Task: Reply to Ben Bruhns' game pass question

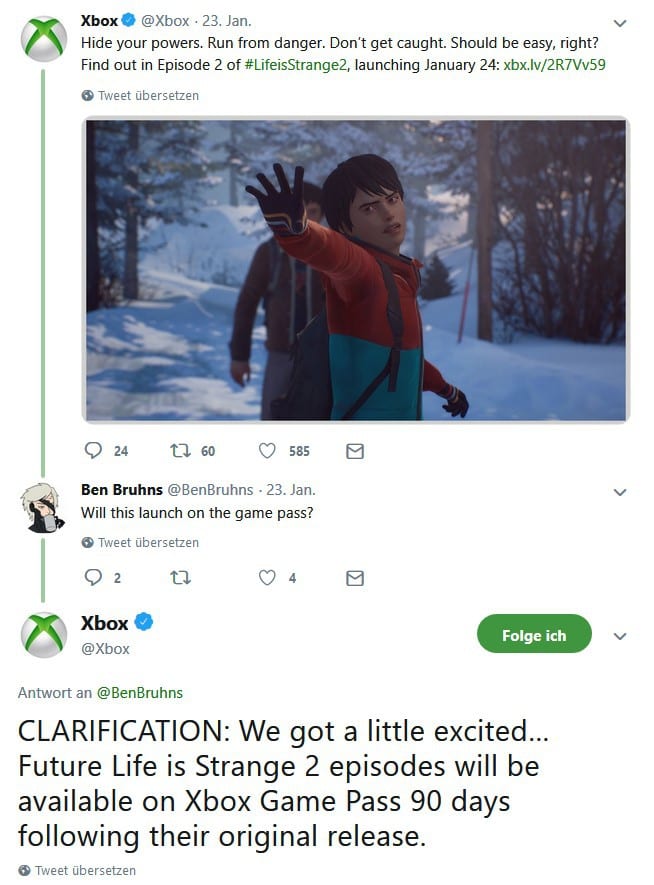Action: (93, 577)
